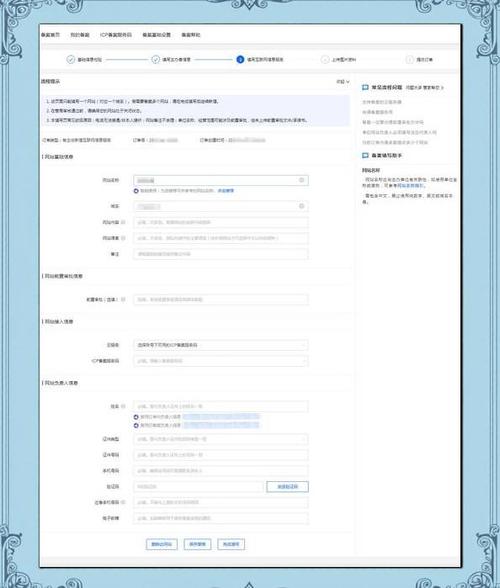The image size is (500, 588).
Task: Focus the website name input field
Action: (x=221, y=180)
